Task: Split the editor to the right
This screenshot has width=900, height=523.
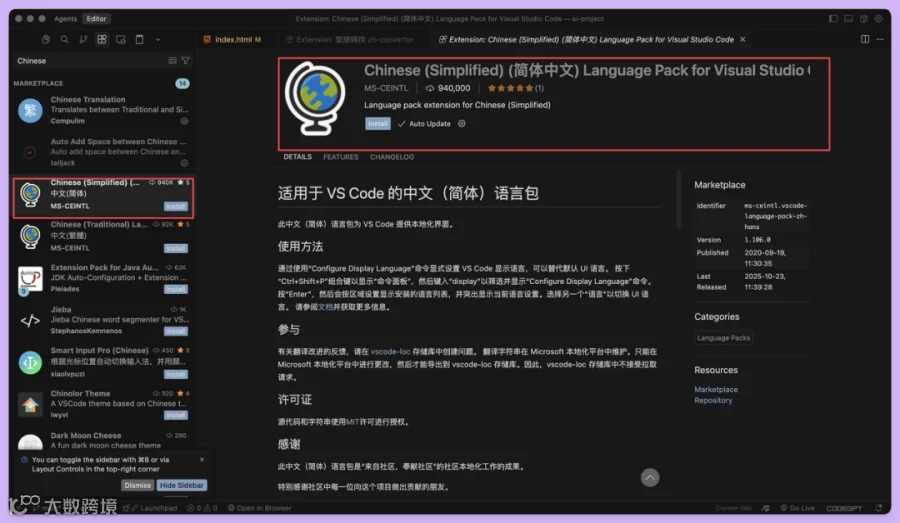Action: pos(865,39)
